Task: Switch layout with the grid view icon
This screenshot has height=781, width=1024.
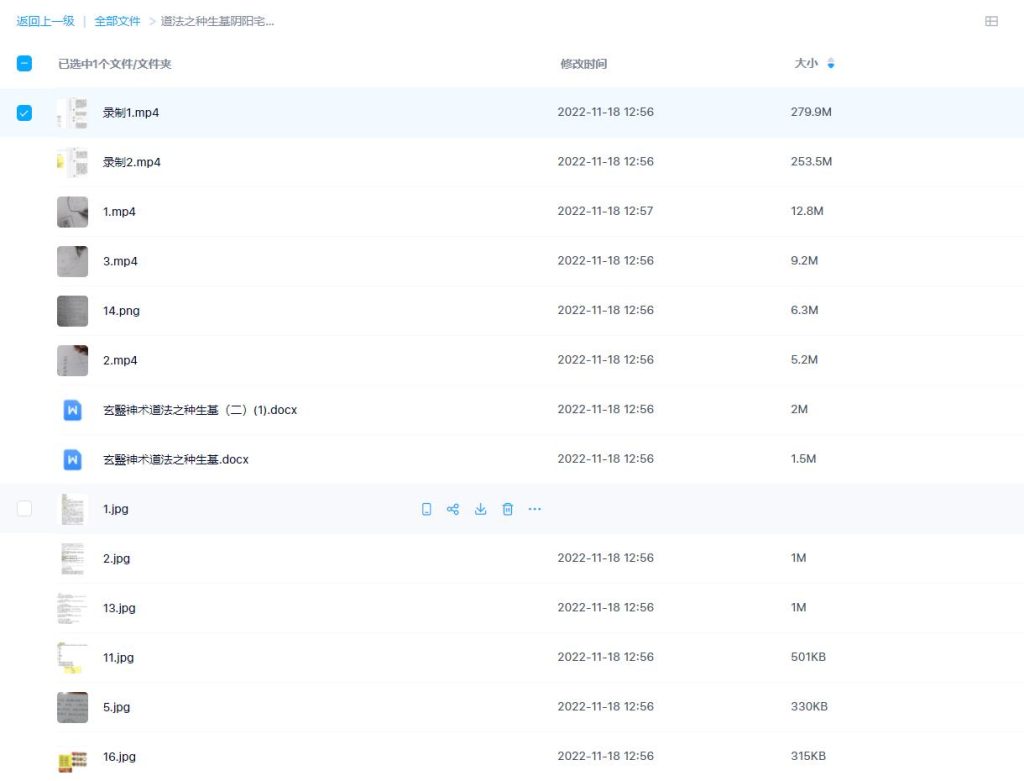Action: coord(991,21)
